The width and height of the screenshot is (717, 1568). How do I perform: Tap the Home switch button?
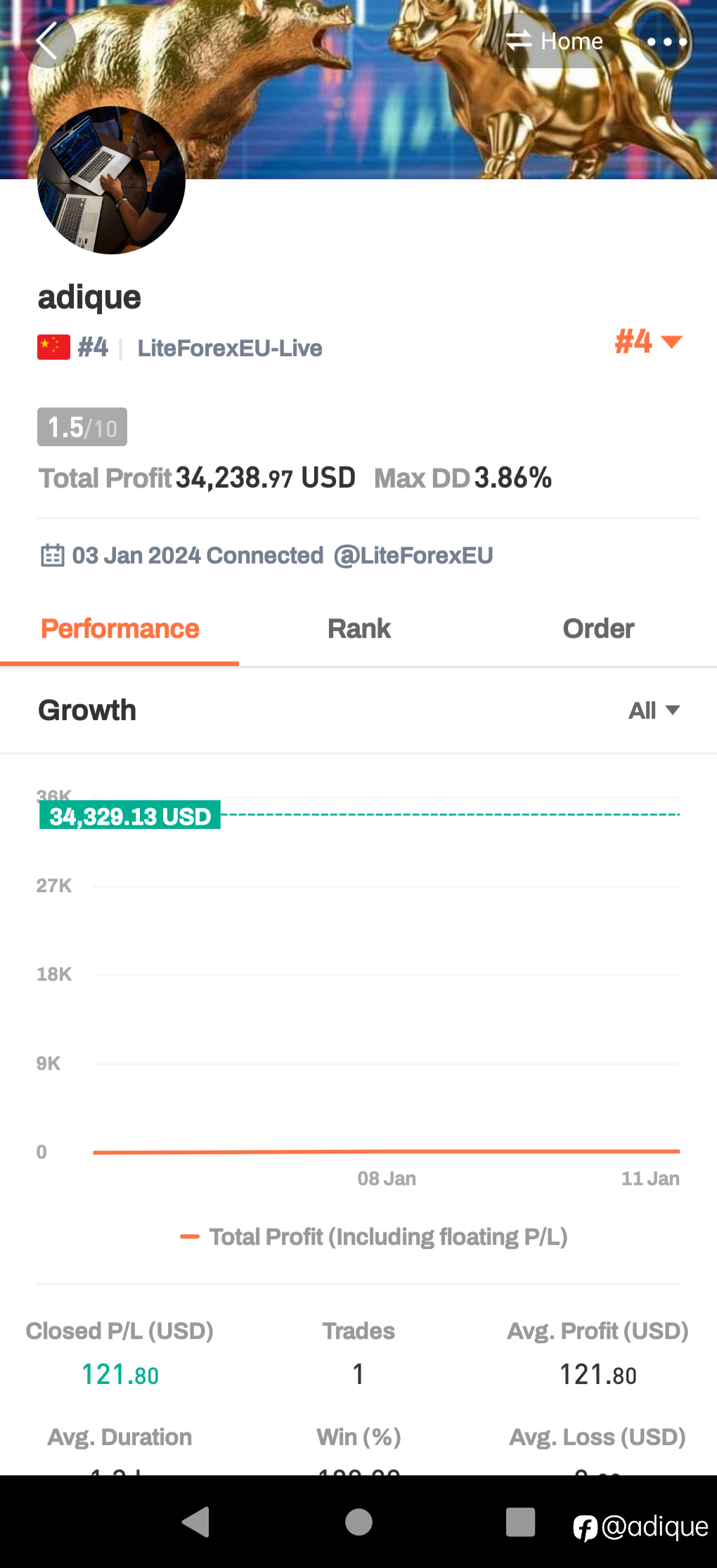coord(555,41)
